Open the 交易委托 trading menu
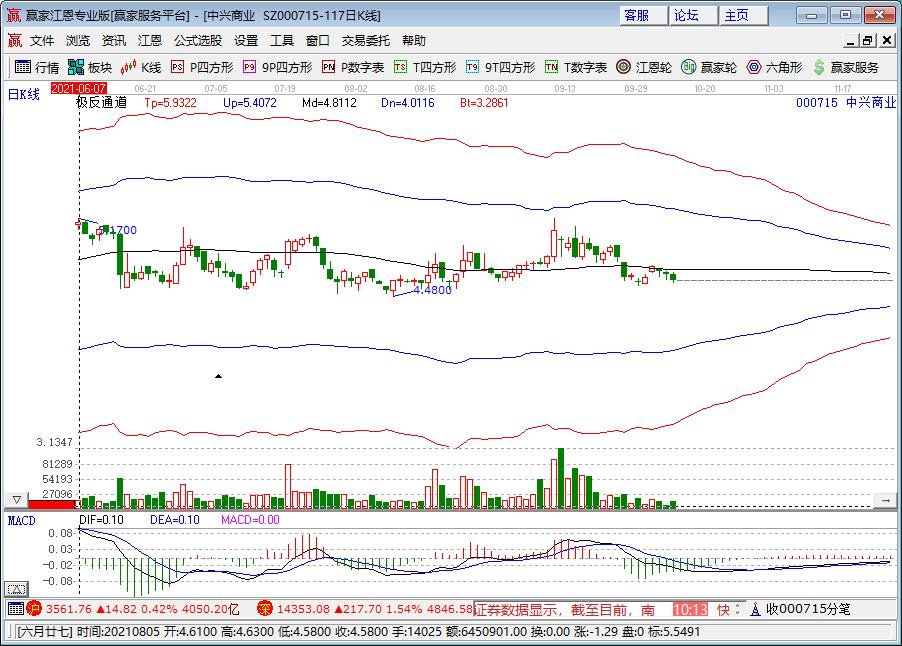902x646 pixels. [365, 40]
